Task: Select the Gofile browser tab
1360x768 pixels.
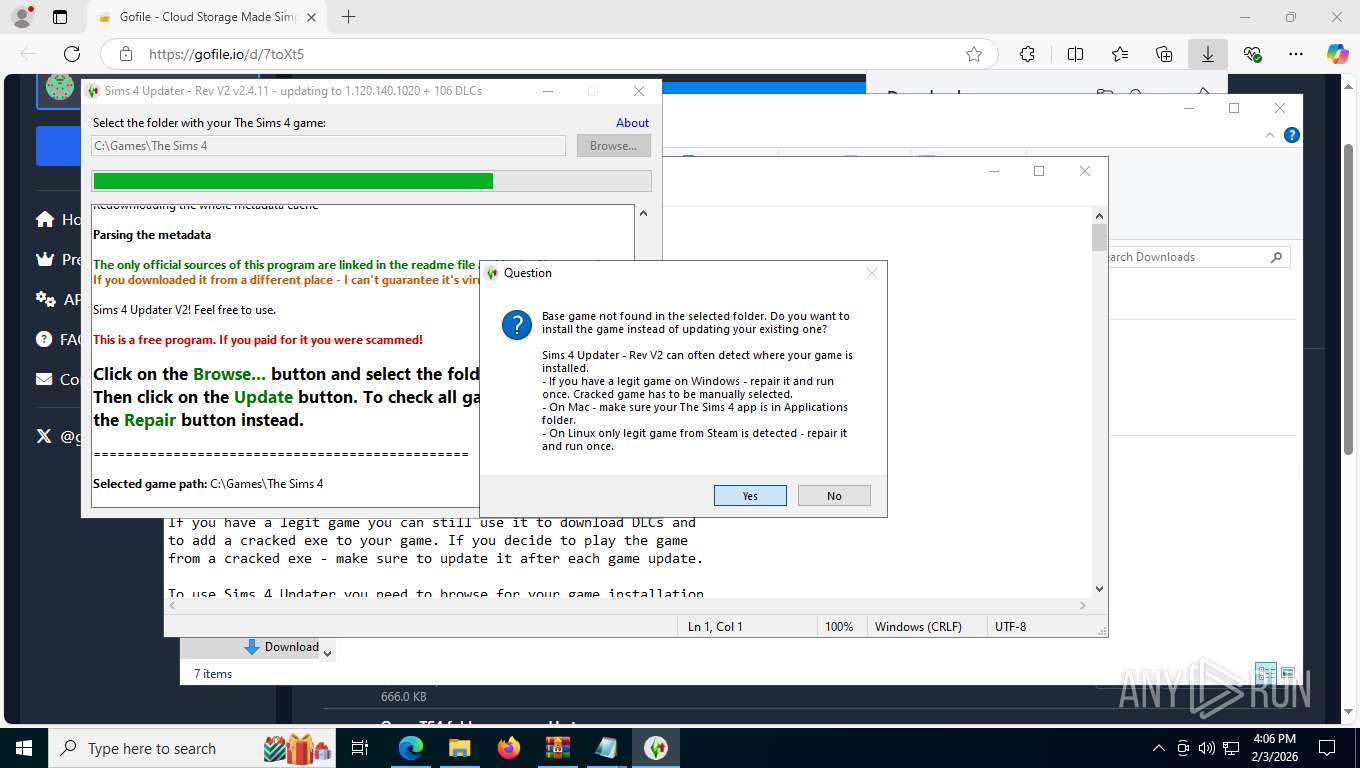Action: (x=207, y=17)
